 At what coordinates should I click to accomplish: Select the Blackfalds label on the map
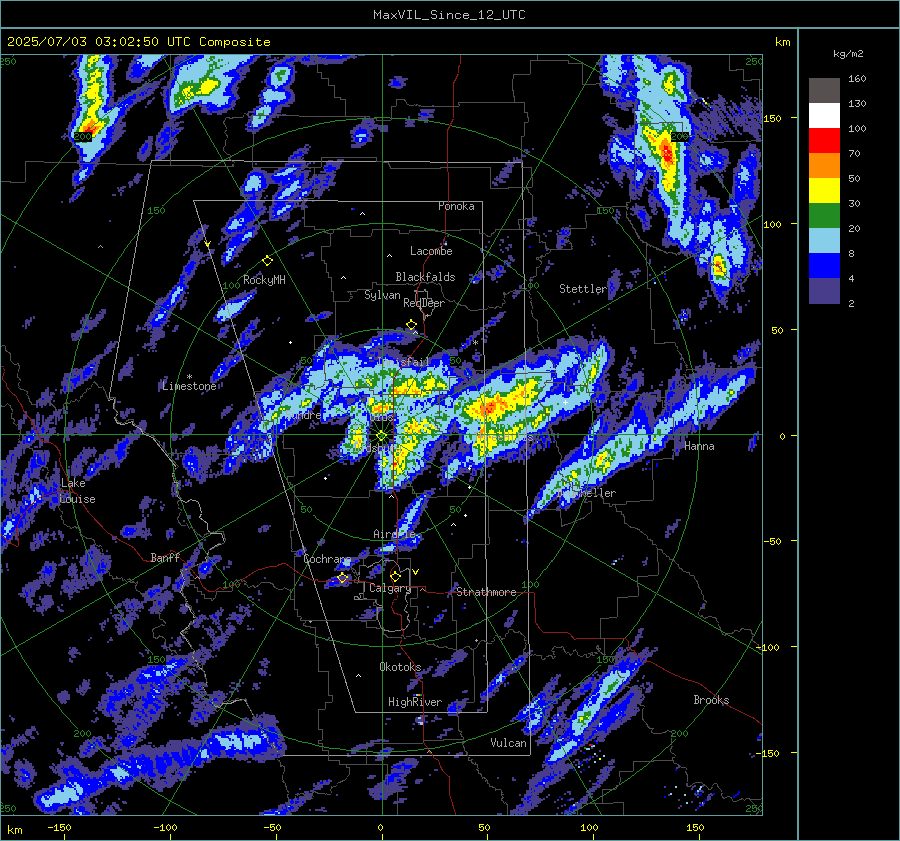425,277
